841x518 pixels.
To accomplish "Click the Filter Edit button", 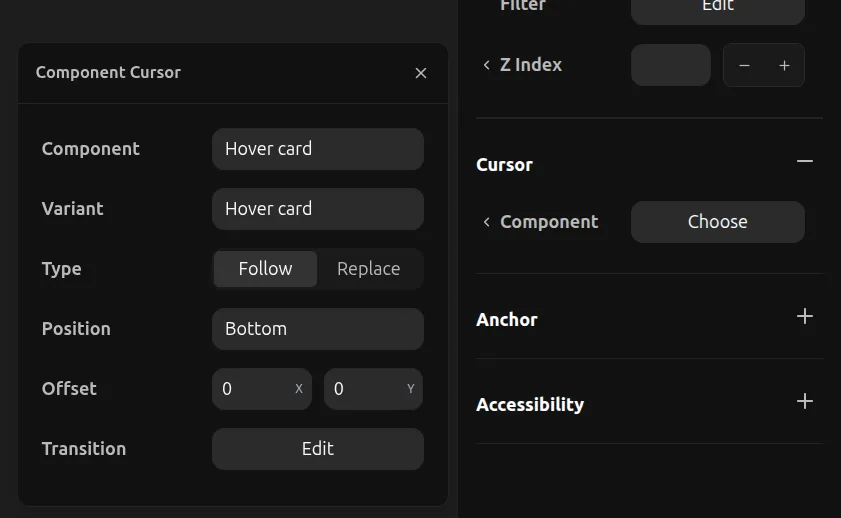I will point(718,8).
